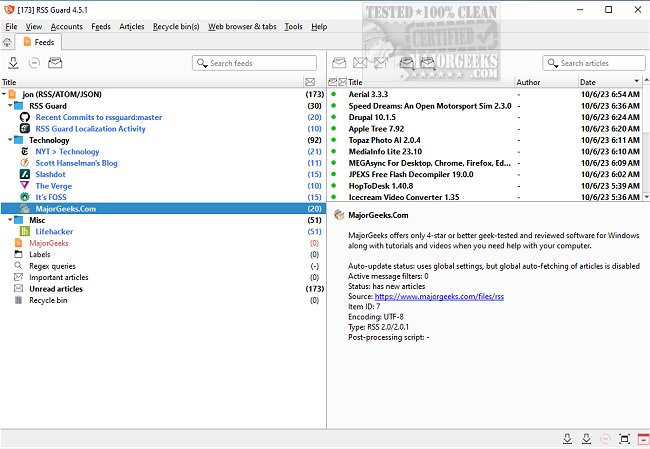Toggle read dot for MEGAsync For Desktop
Viewport: 650px width, 449px height.
click(333, 163)
